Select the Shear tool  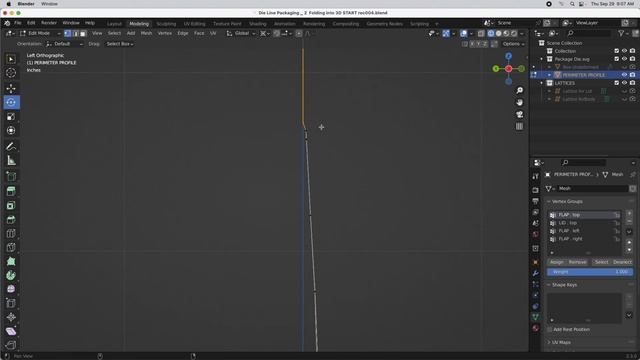(11, 331)
